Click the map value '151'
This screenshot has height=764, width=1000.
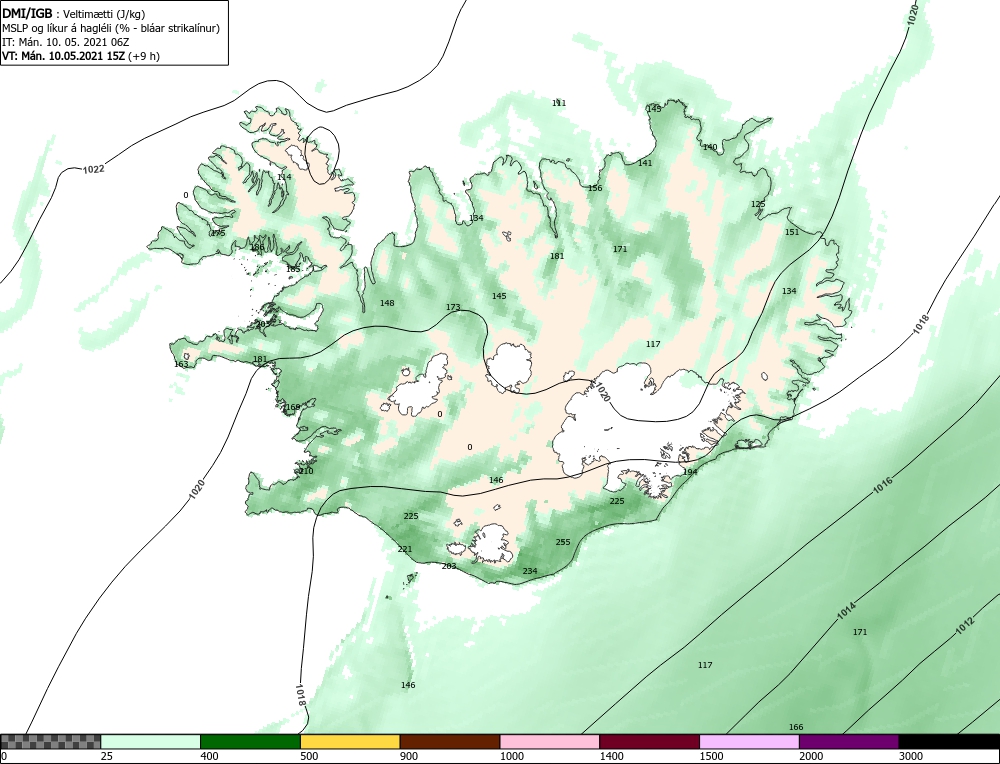(791, 232)
